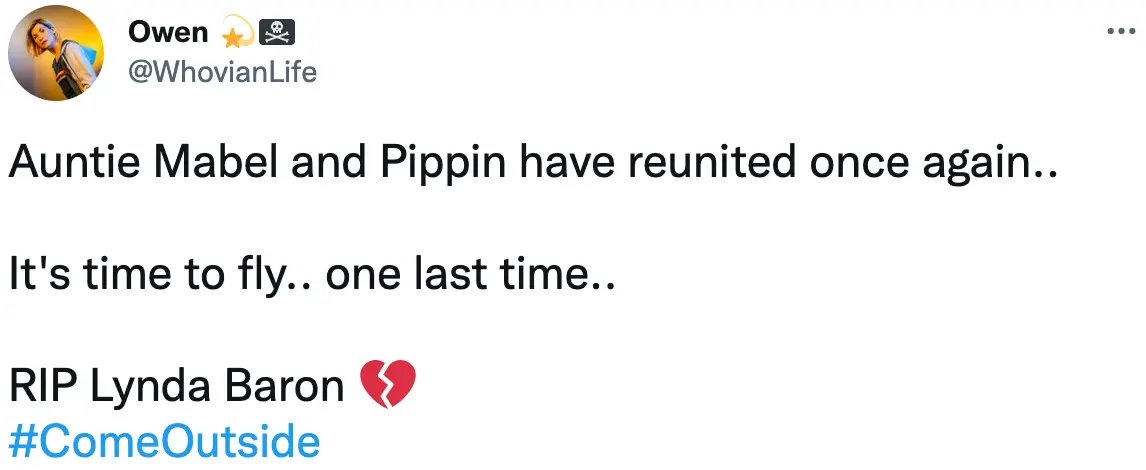
Task: Click the words "Auntie Mabel" in tweet
Action: coord(131,165)
